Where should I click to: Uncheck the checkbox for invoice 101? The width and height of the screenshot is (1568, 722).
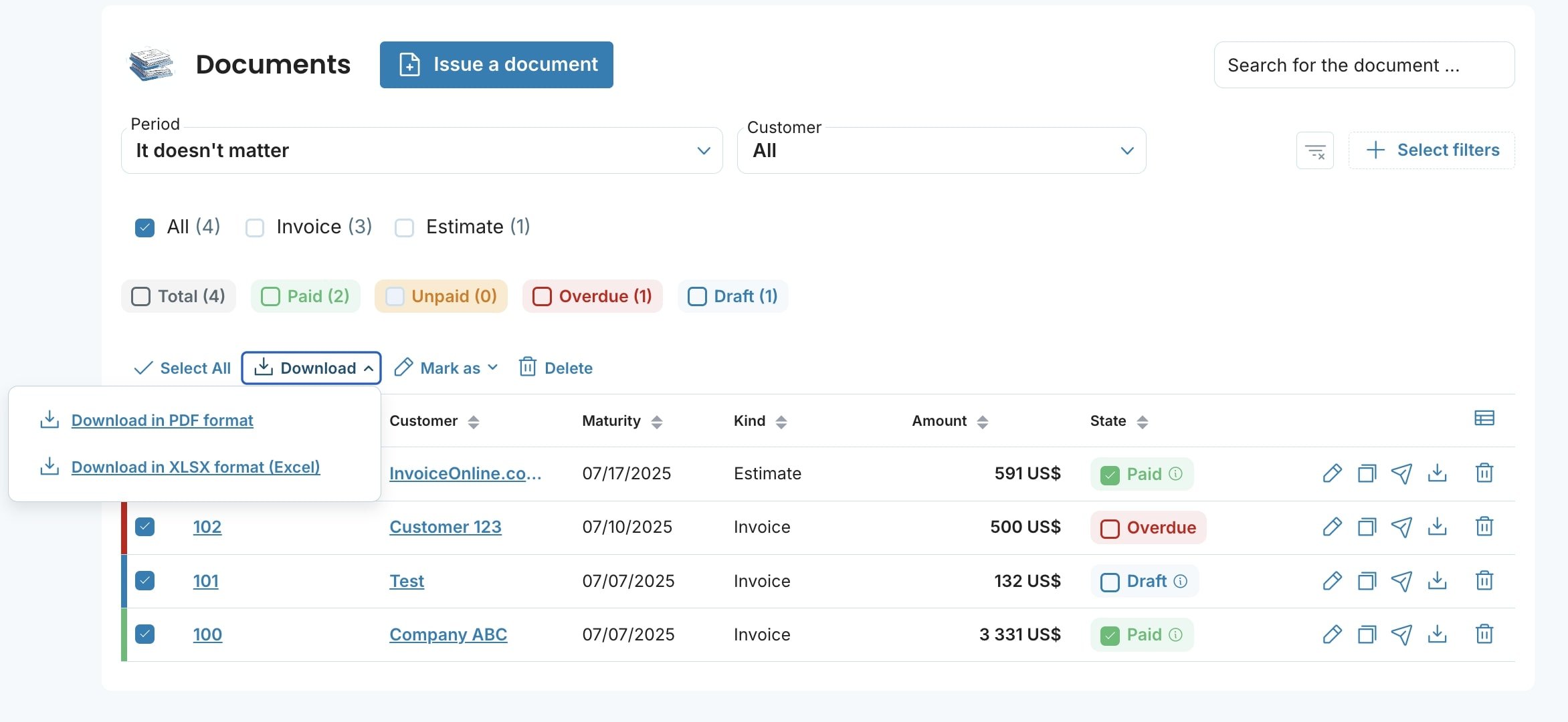click(145, 580)
